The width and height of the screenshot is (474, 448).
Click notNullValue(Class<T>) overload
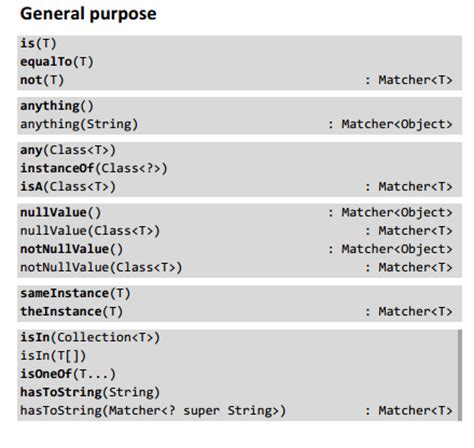coord(101,267)
